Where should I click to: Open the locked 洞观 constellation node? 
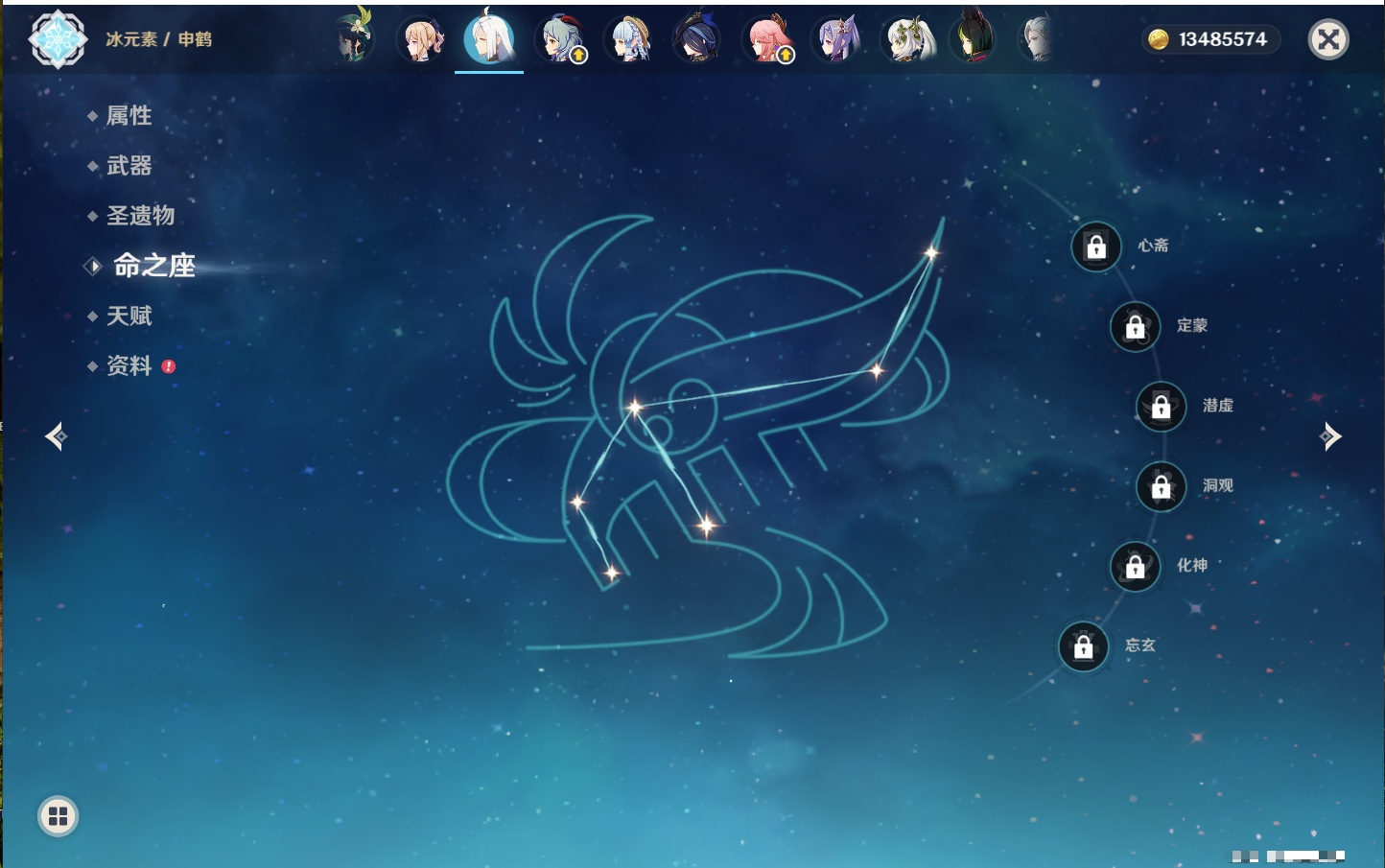point(1162,486)
